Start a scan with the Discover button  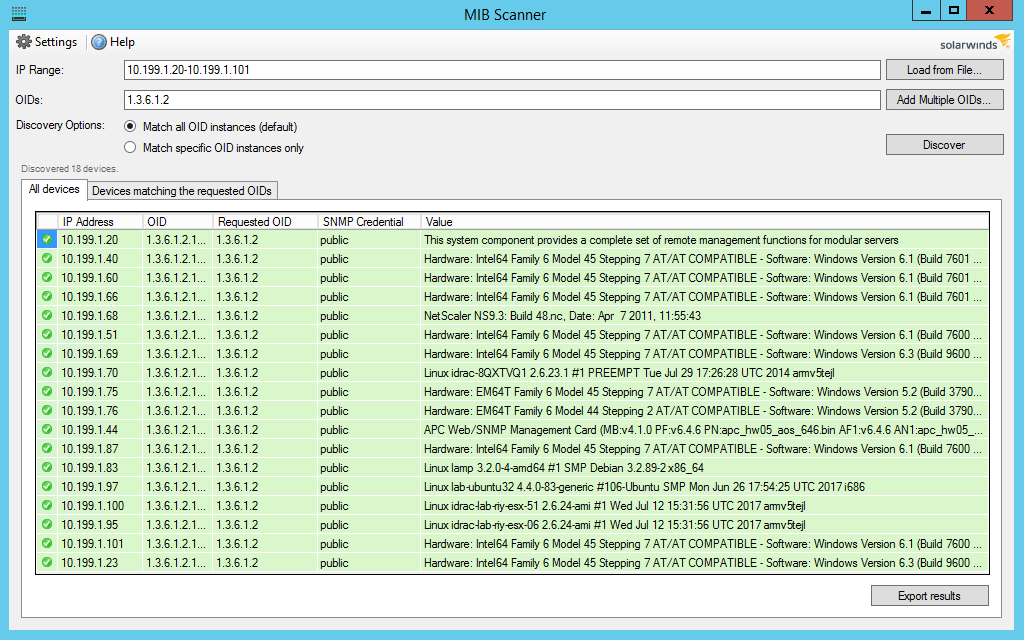(x=944, y=144)
